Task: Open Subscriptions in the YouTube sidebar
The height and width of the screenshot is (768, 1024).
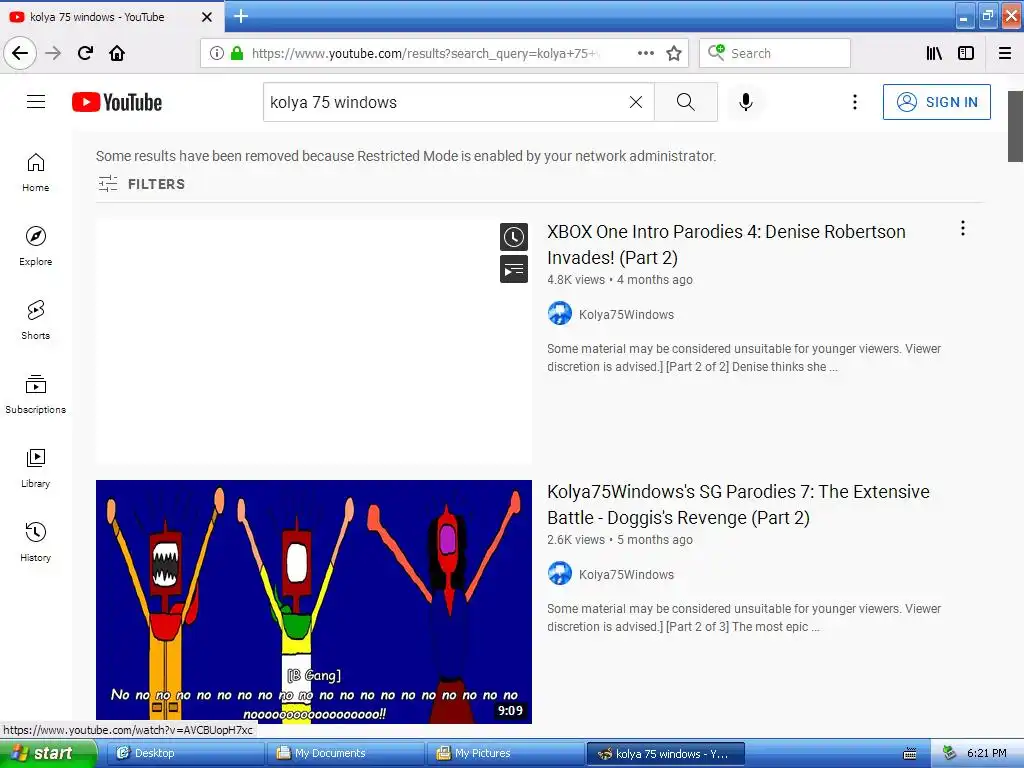Action: point(35,394)
